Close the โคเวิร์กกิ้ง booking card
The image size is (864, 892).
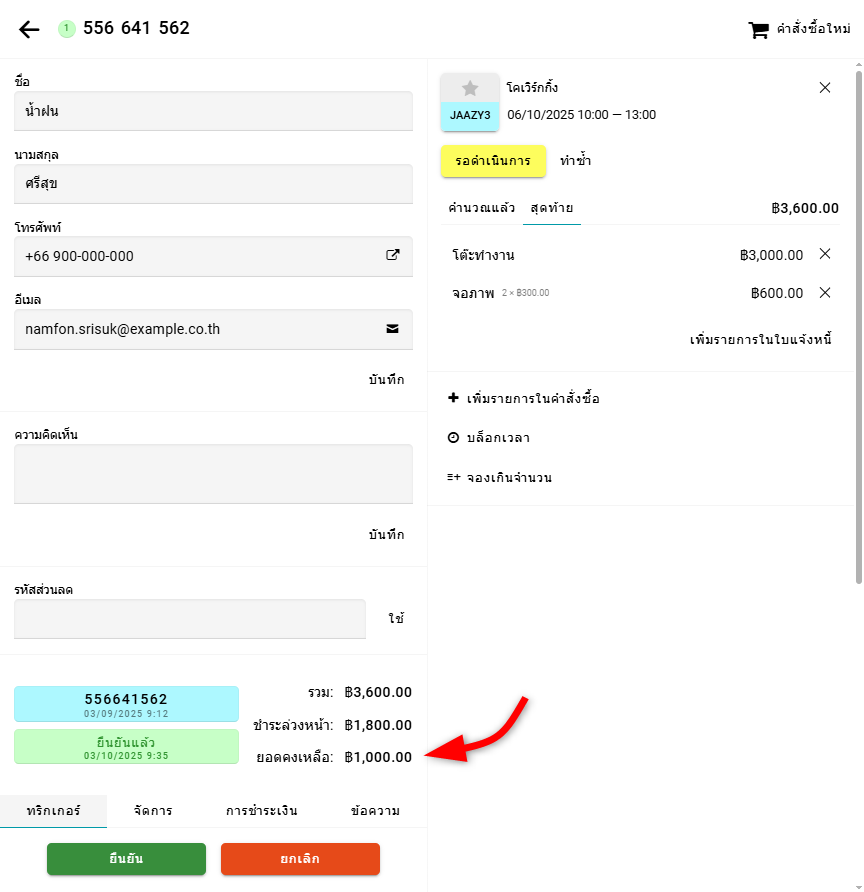(x=825, y=88)
